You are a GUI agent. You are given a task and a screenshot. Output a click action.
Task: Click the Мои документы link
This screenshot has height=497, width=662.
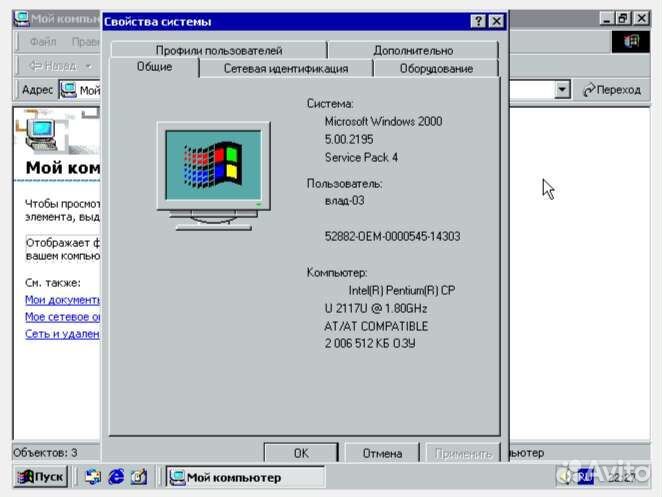click(62, 300)
